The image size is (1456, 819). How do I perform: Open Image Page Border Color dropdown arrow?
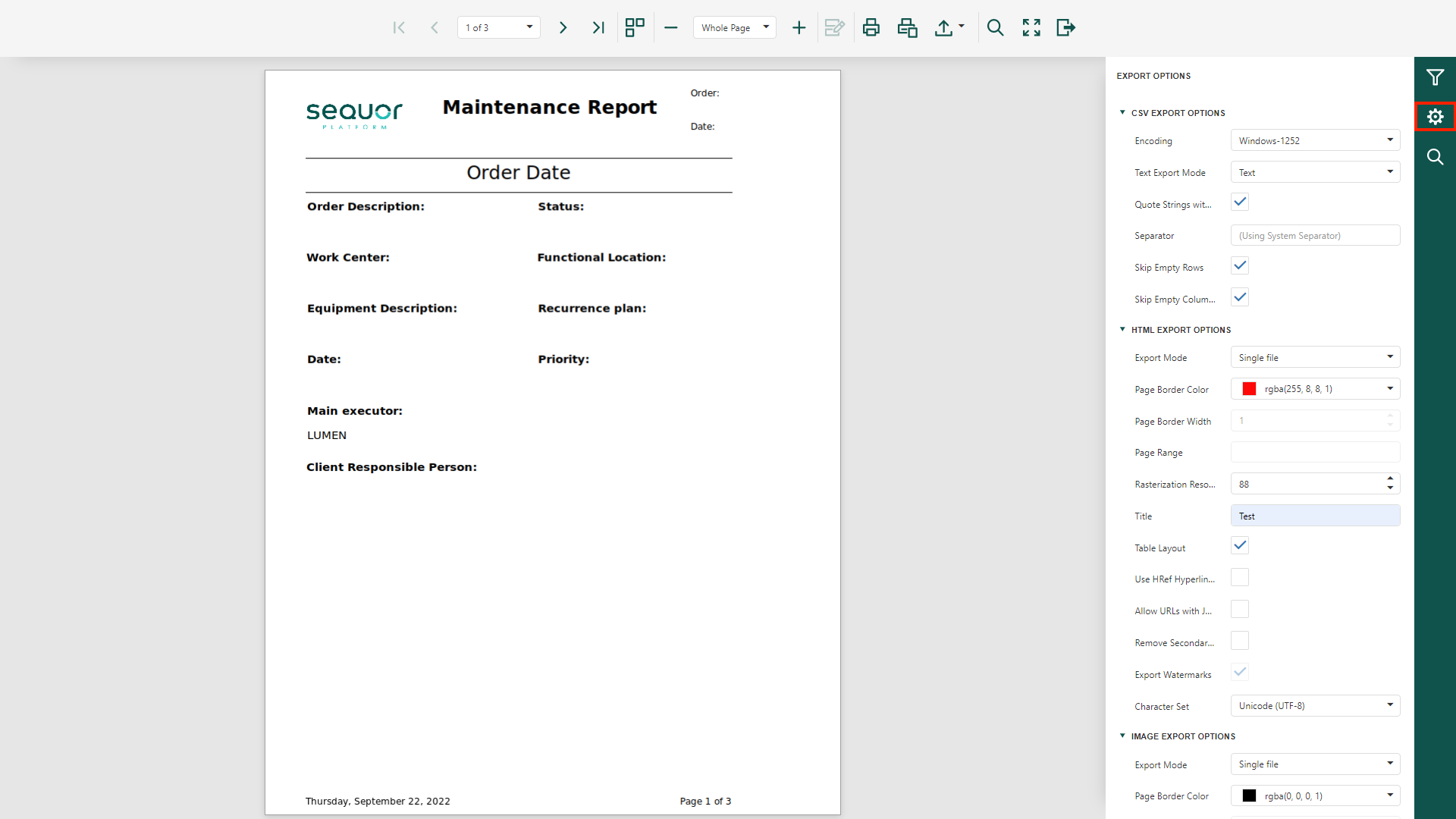pos(1390,795)
